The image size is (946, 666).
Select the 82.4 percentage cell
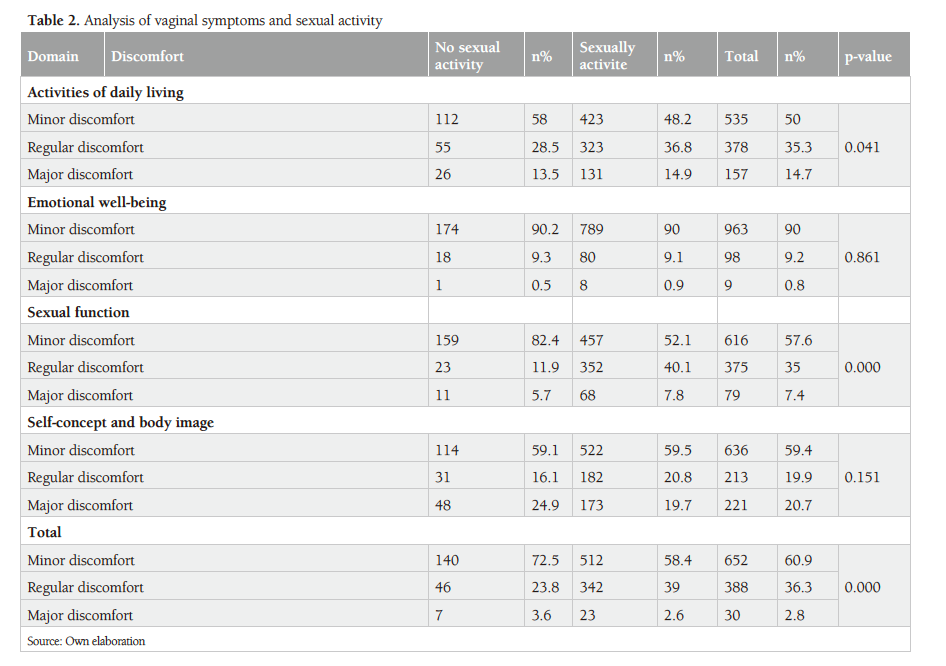click(x=545, y=340)
